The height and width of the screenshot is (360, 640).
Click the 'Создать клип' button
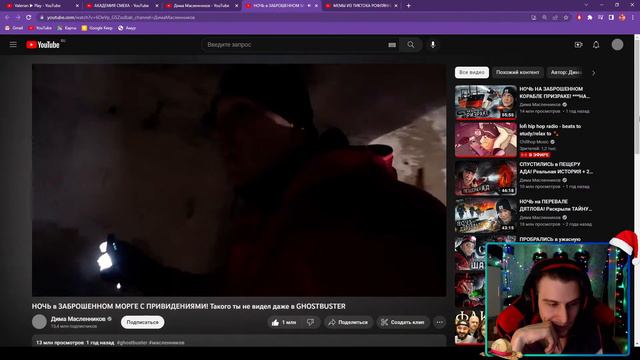[x=403, y=322]
